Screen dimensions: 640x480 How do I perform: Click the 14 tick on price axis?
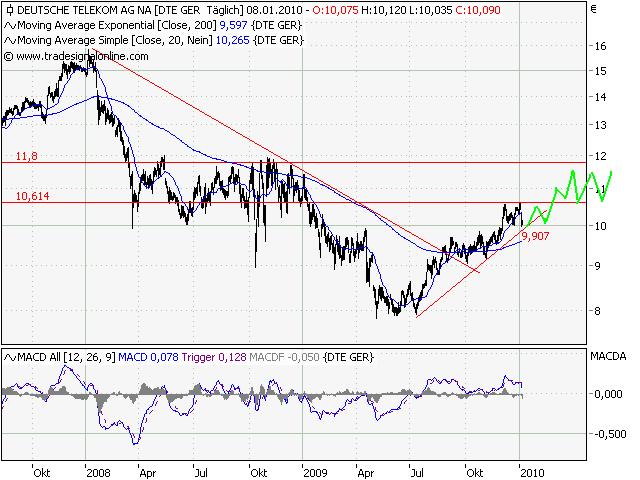(600, 98)
